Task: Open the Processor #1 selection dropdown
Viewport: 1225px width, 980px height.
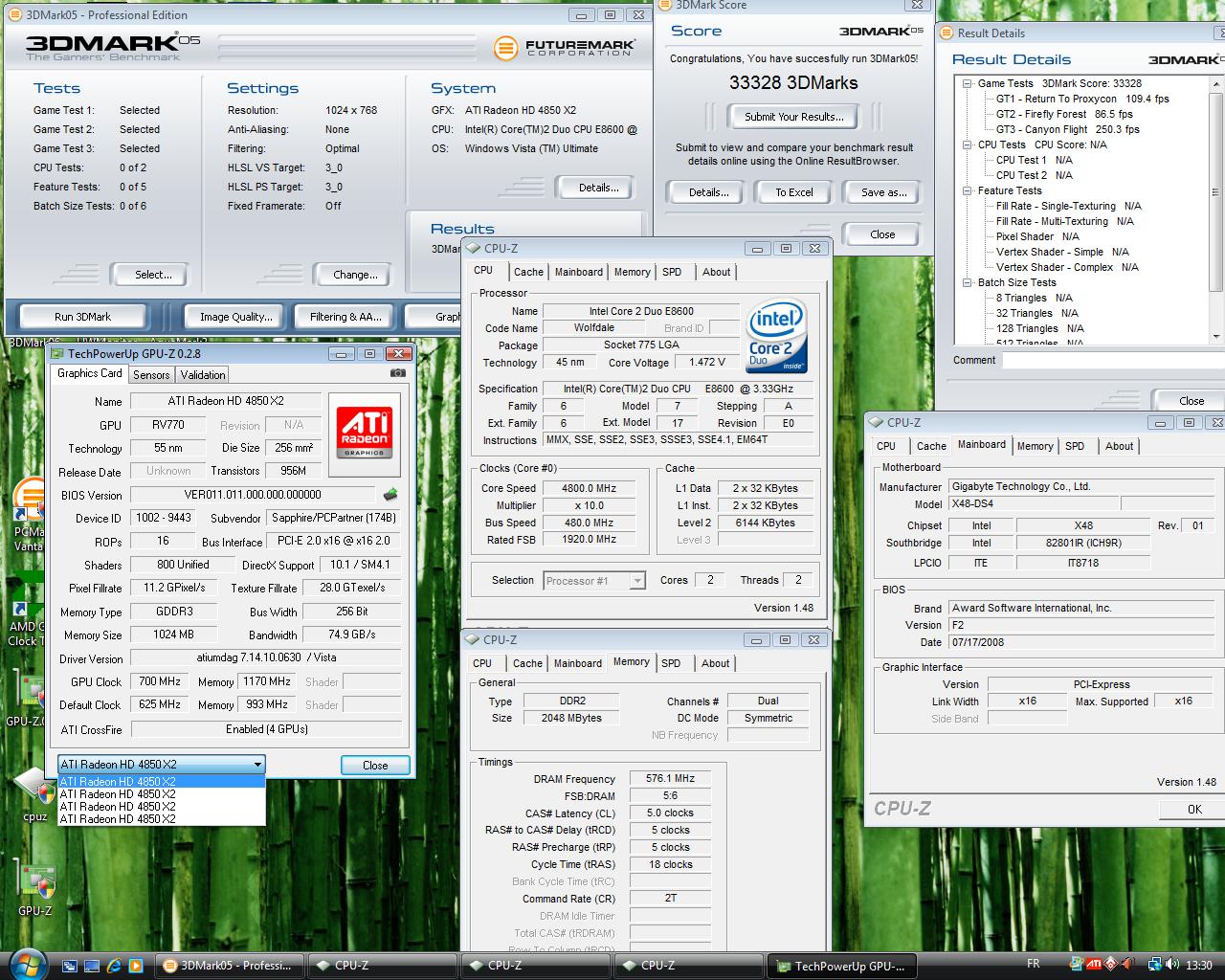Action: click(x=594, y=581)
